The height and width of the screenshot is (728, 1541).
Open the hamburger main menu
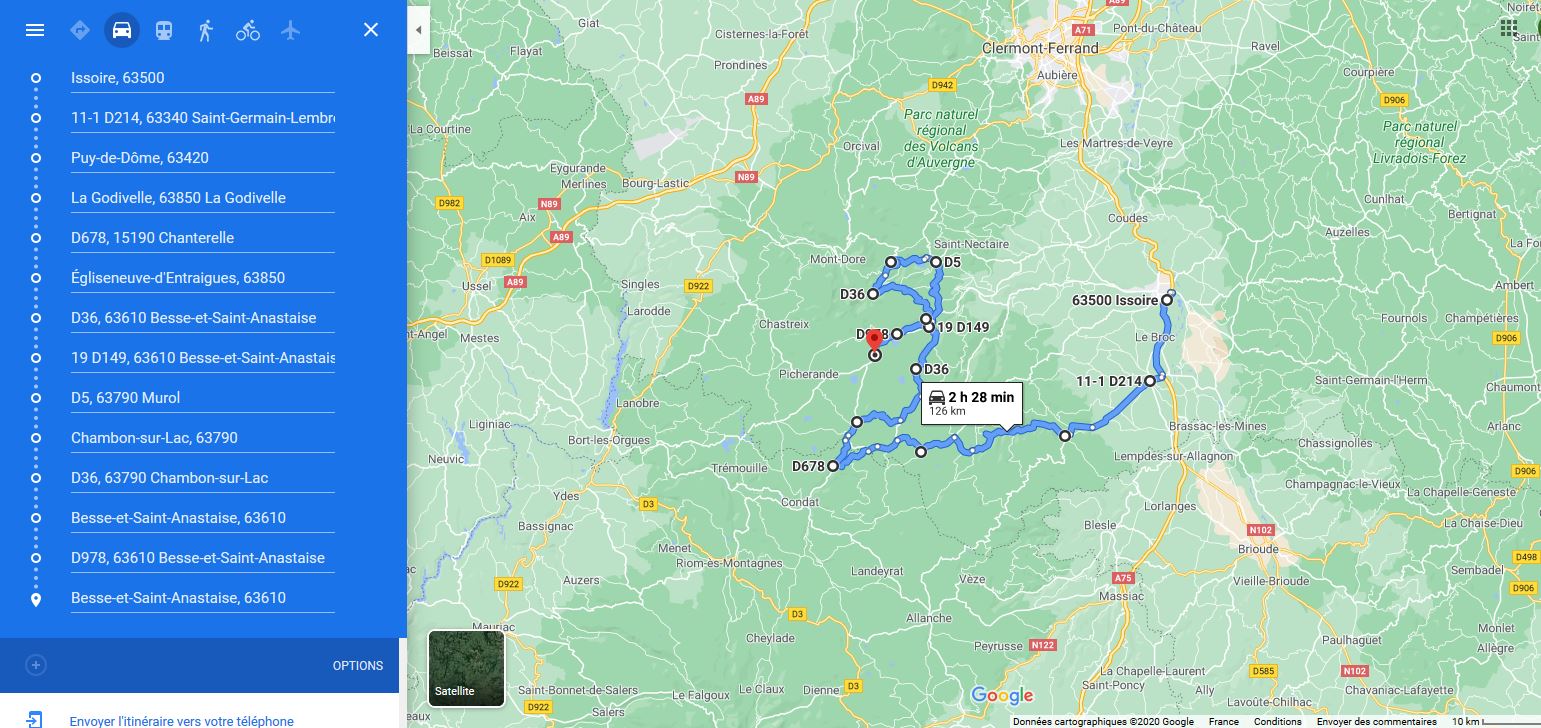click(35, 30)
